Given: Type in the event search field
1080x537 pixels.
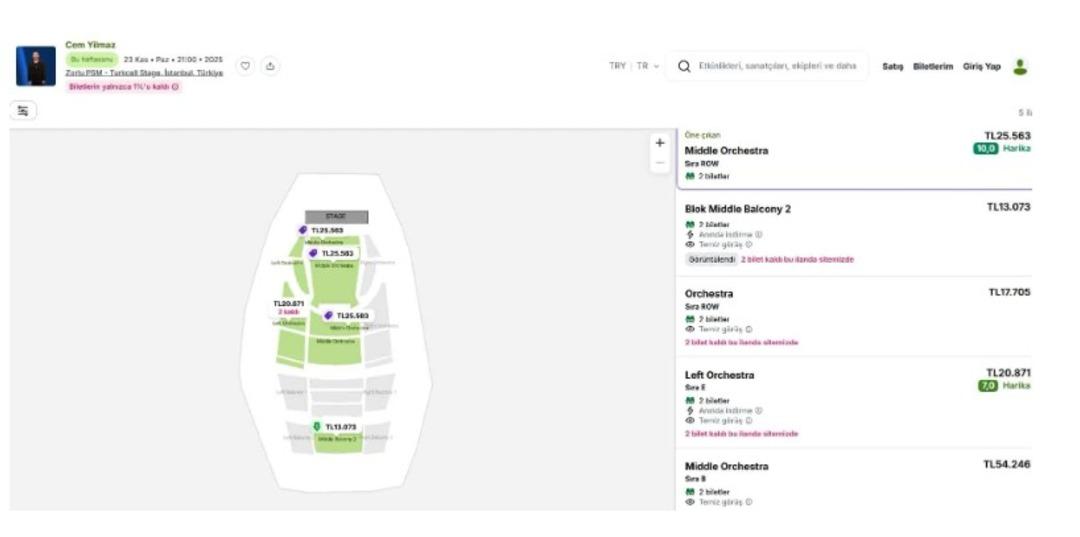Looking at the screenshot, I should pos(777,66).
